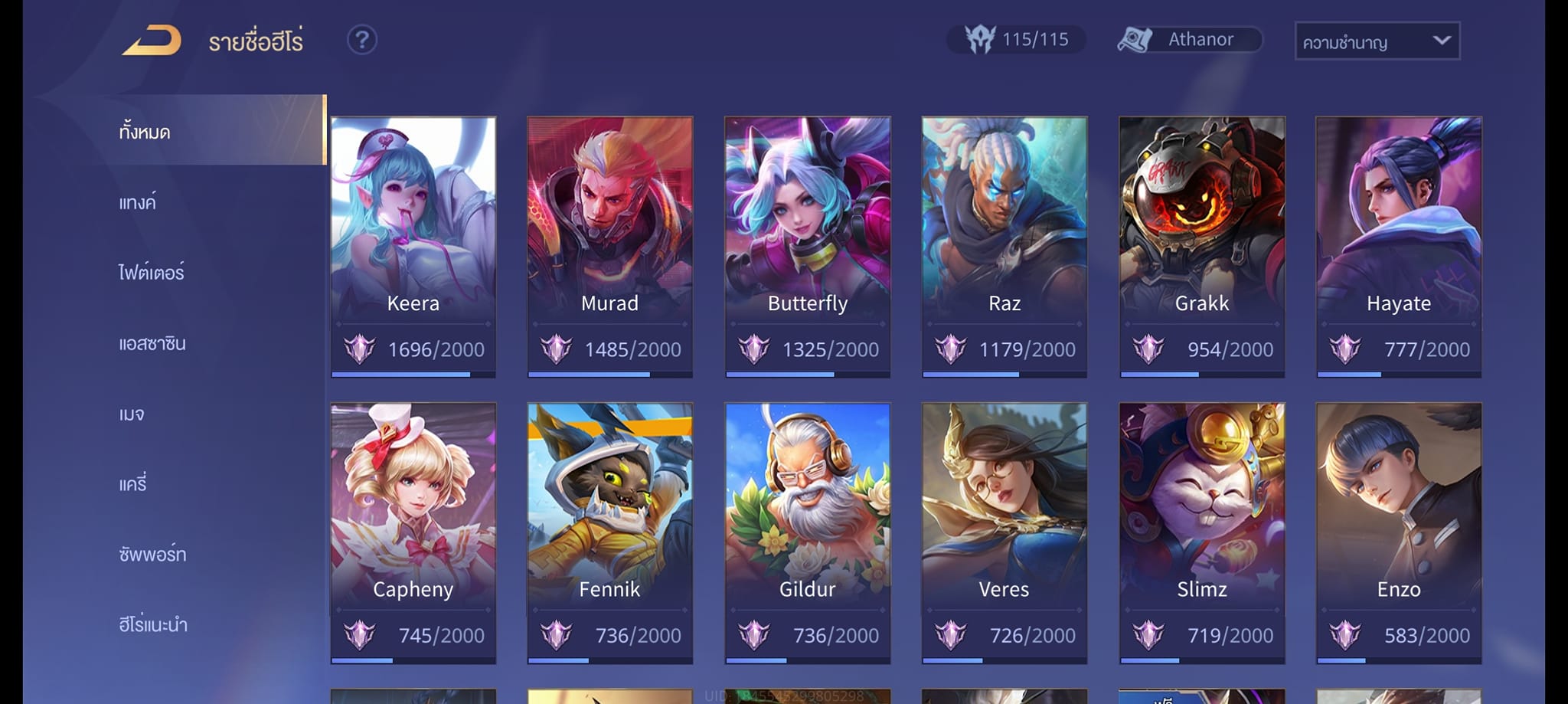
Task: Click the Athanor scroll icon
Action: (1135, 40)
